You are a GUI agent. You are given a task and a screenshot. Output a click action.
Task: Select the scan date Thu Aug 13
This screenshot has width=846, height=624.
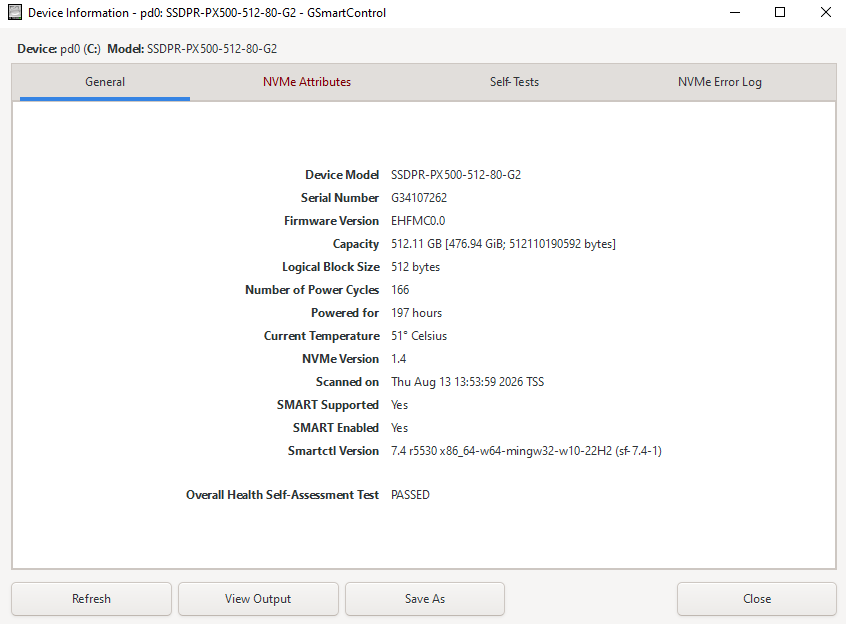pos(468,382)
